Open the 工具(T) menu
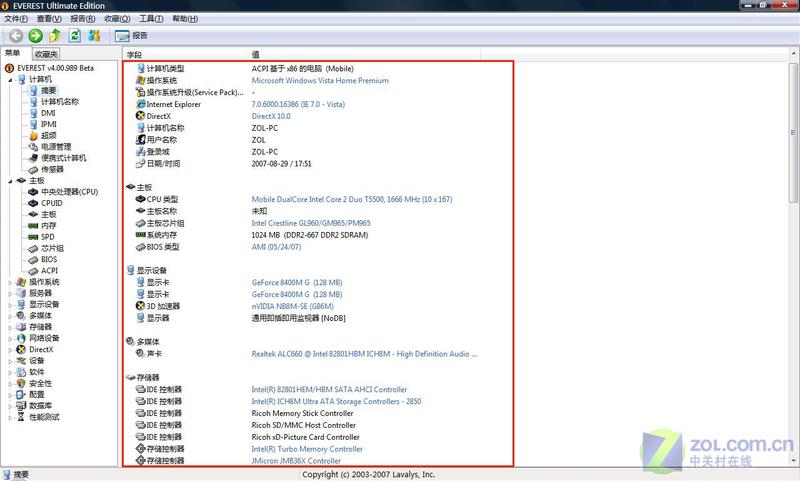The width and height of the screenshot is (800, 481). coord(151,19)
